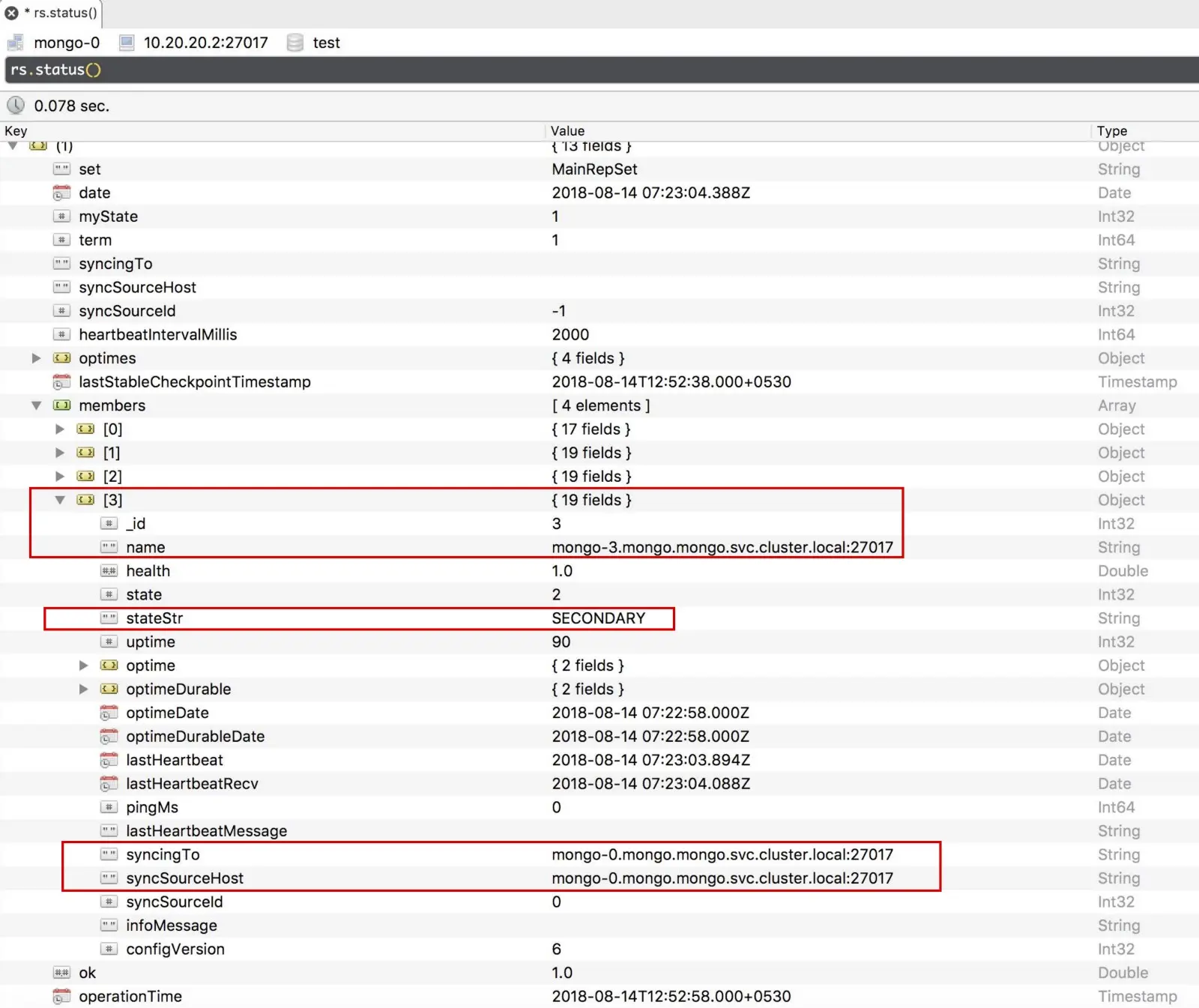Click the string icon for syncSourceHost under [3]
1199x1008 pixels.
(x=109, y=878)
